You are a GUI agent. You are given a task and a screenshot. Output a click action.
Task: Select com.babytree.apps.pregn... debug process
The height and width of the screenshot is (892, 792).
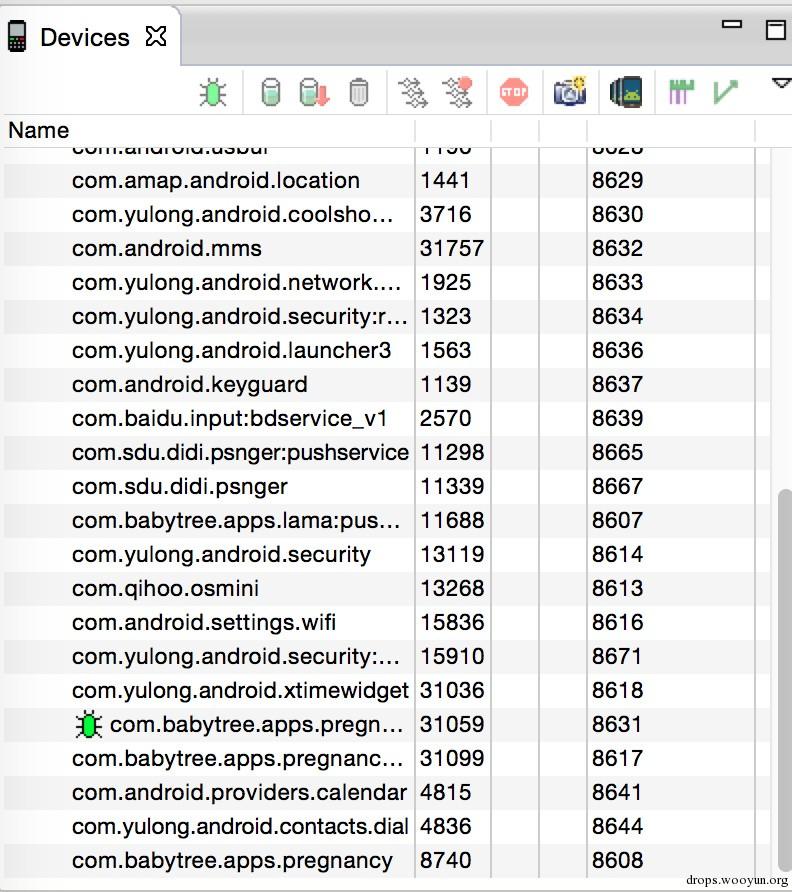(x=387, y=725)
